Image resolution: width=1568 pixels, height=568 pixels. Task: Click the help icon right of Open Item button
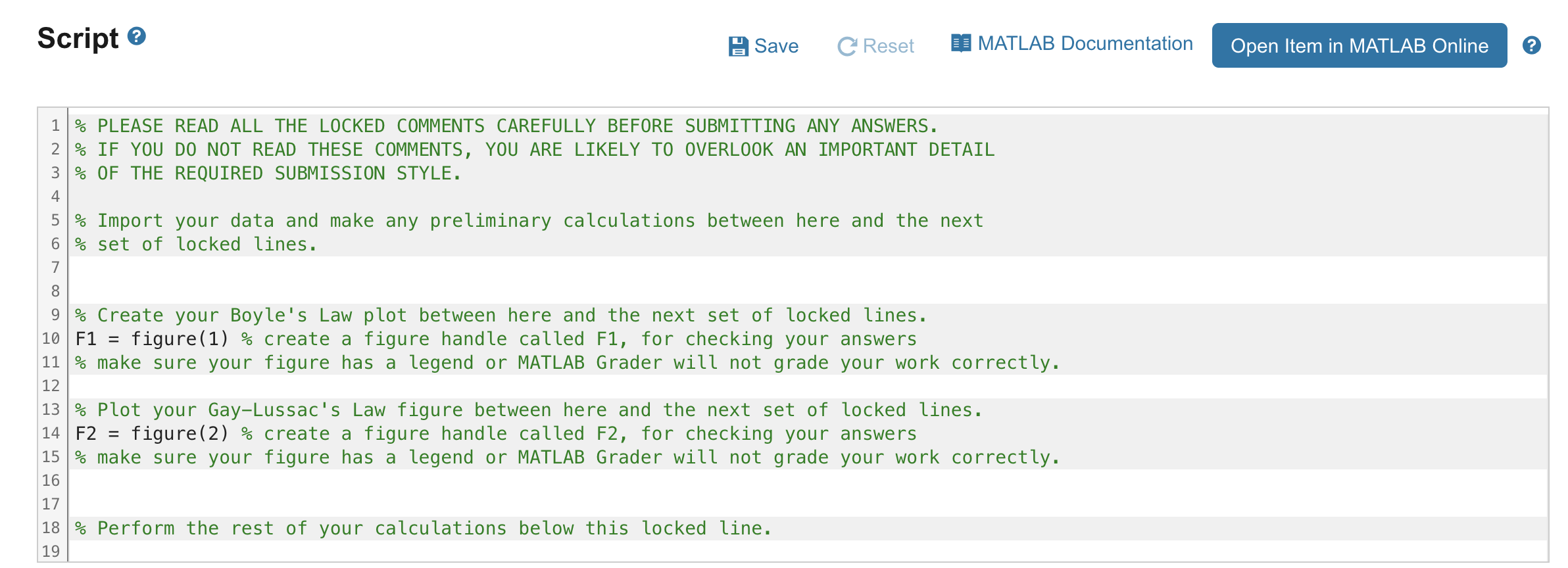[x=1531, y=45]
